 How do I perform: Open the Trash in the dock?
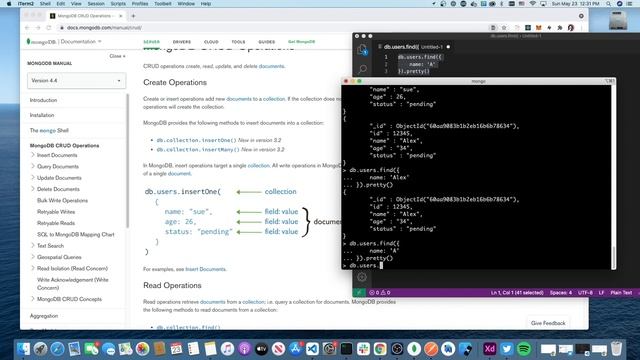pyautogui.click(x=616, y=349)
